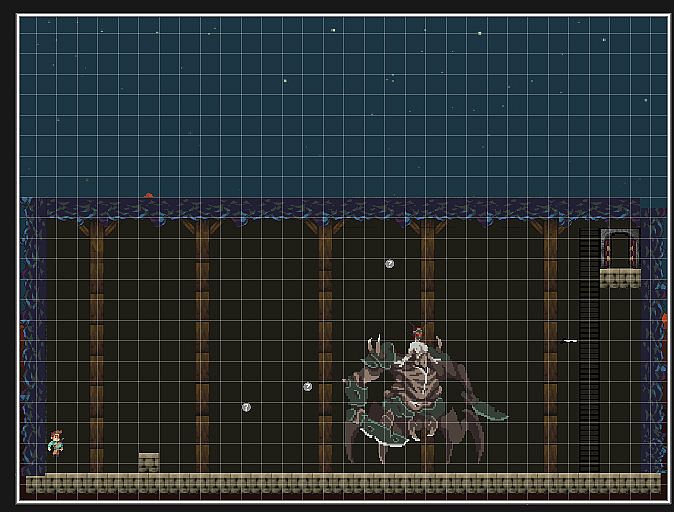Click the orange object on right edge
The width and height of the screenshot is (674, 512).
(664, 319)
